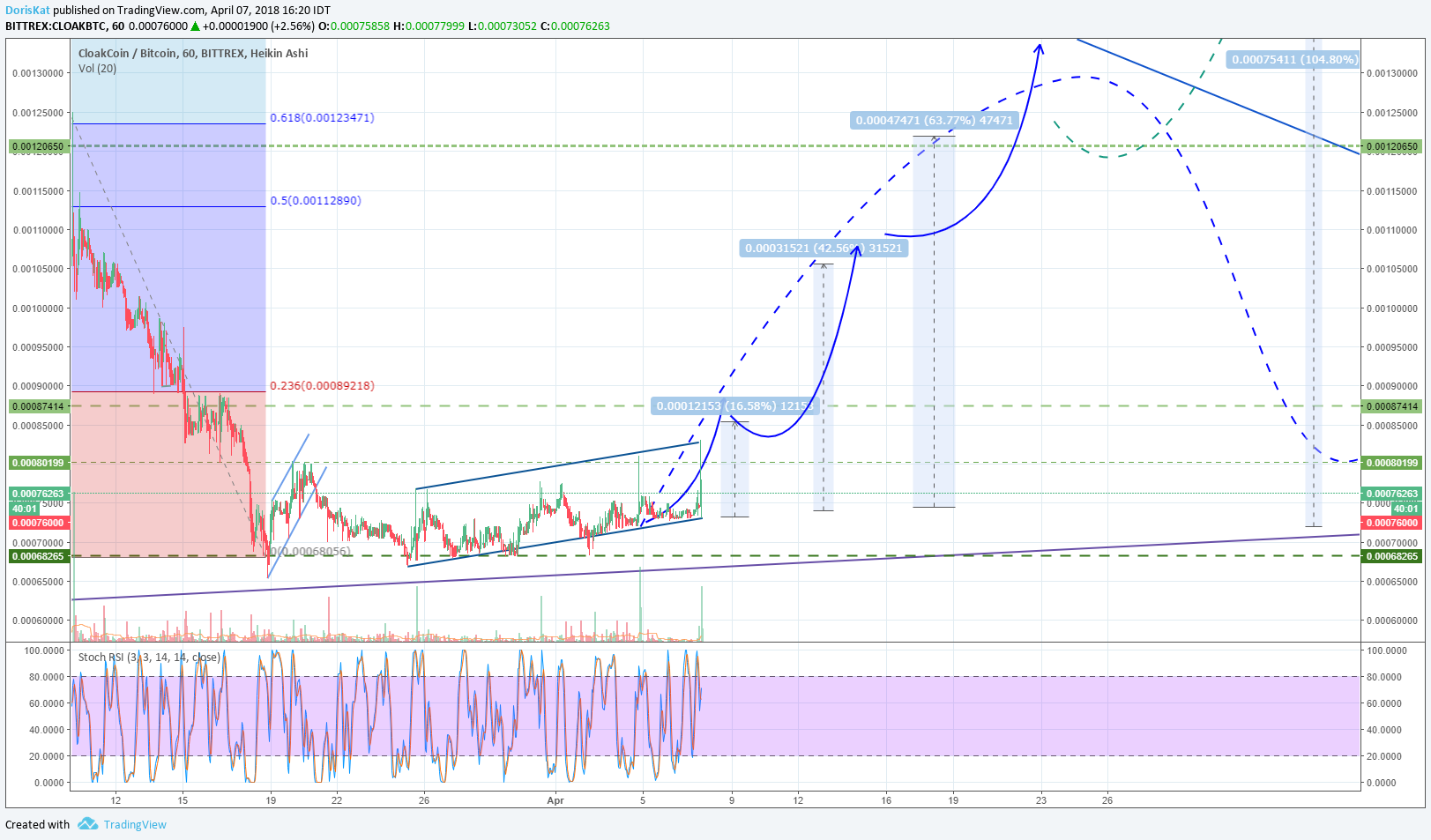Click the Stoch RSI (3, 3, 14, 14, close) label
This screenshot has height=840, width=1431.
(149, 657)
